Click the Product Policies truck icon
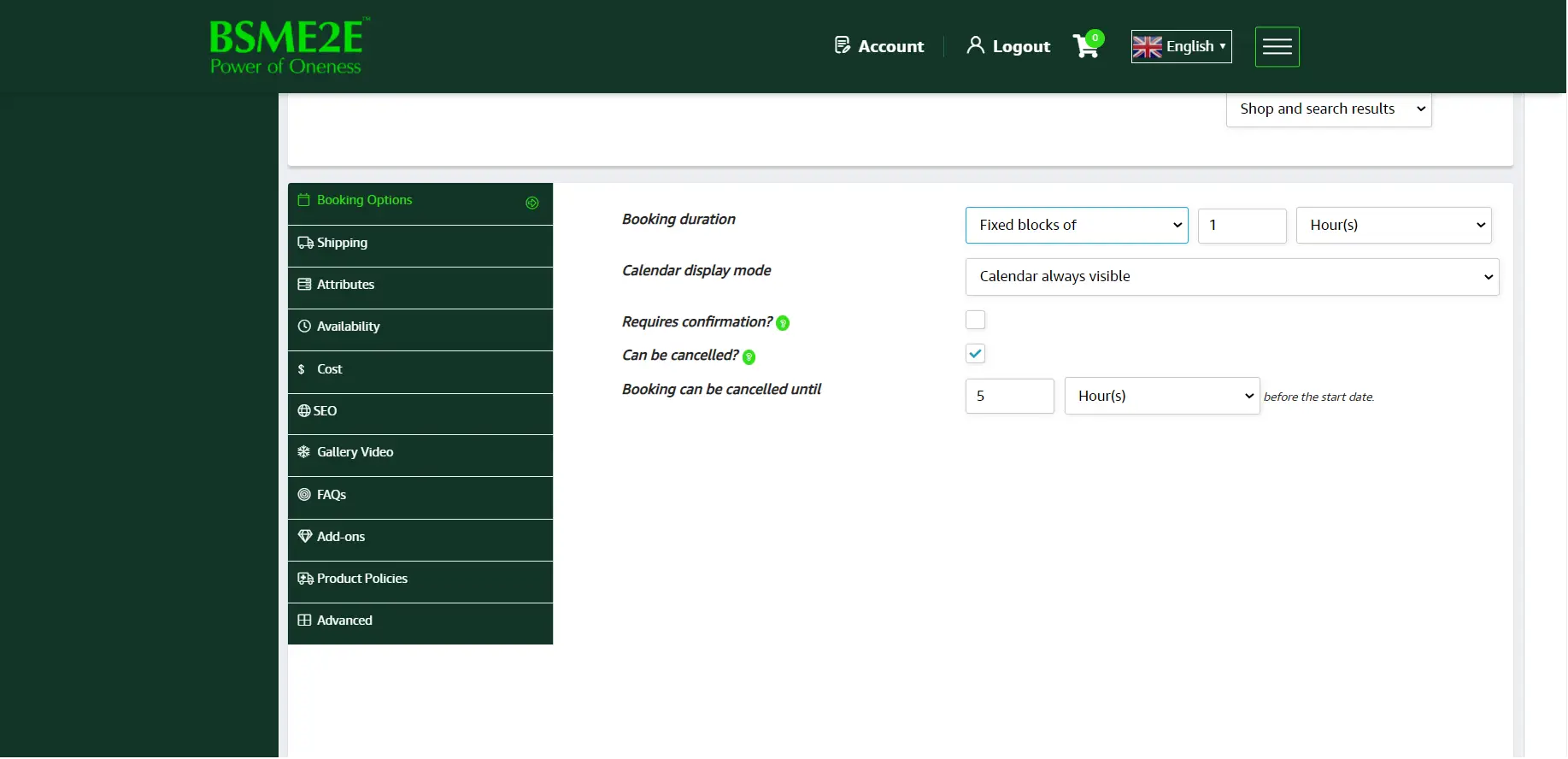 [x=305, y=579]
